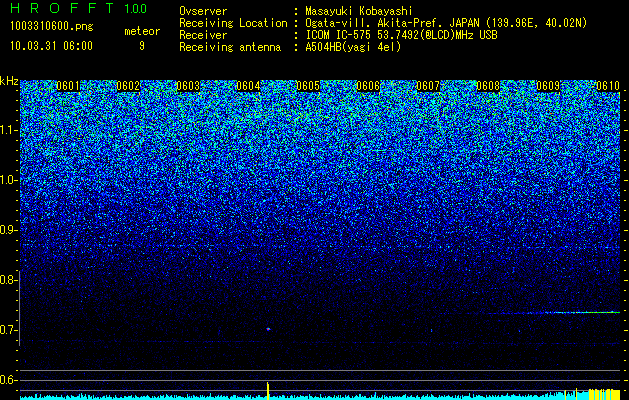The height and width of the screenshot is (400, 629).
Task: Select the file name 1003310600.png
Action: click(x=52, y=27)
